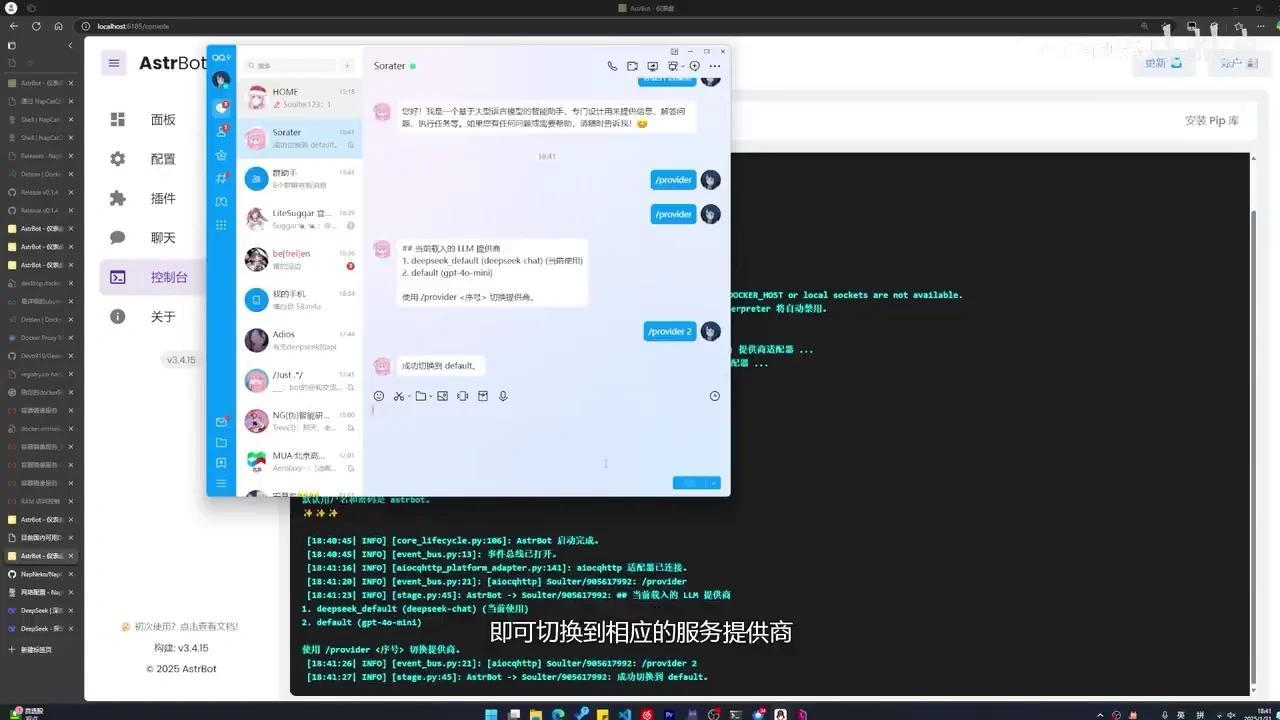The width and height of the screenshot is (1280, 720).
Task: Open the /Just .*/ conversation in QQ
Action: click(x=299, y=381)
